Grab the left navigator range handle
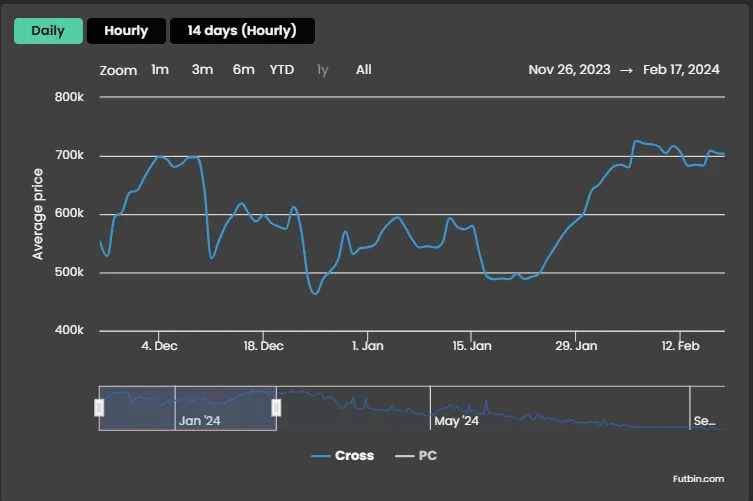 pos(99,408)
